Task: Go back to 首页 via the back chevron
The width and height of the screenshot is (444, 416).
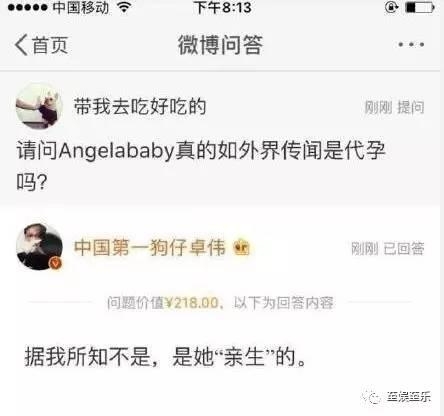Action: click(x=21, y=45)
